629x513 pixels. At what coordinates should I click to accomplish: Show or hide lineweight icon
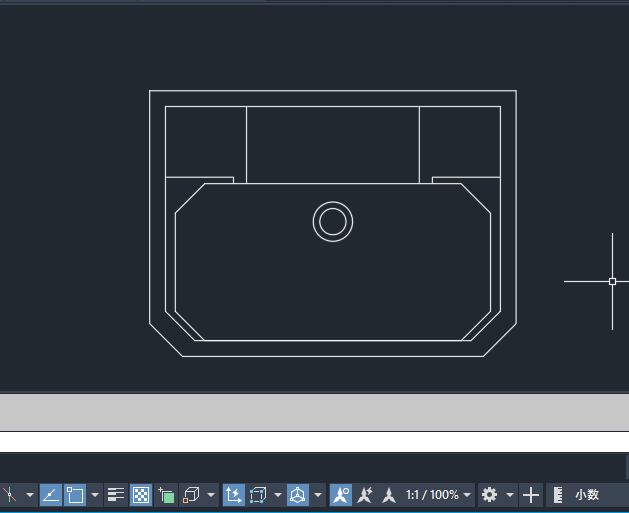tap(116, 495)
